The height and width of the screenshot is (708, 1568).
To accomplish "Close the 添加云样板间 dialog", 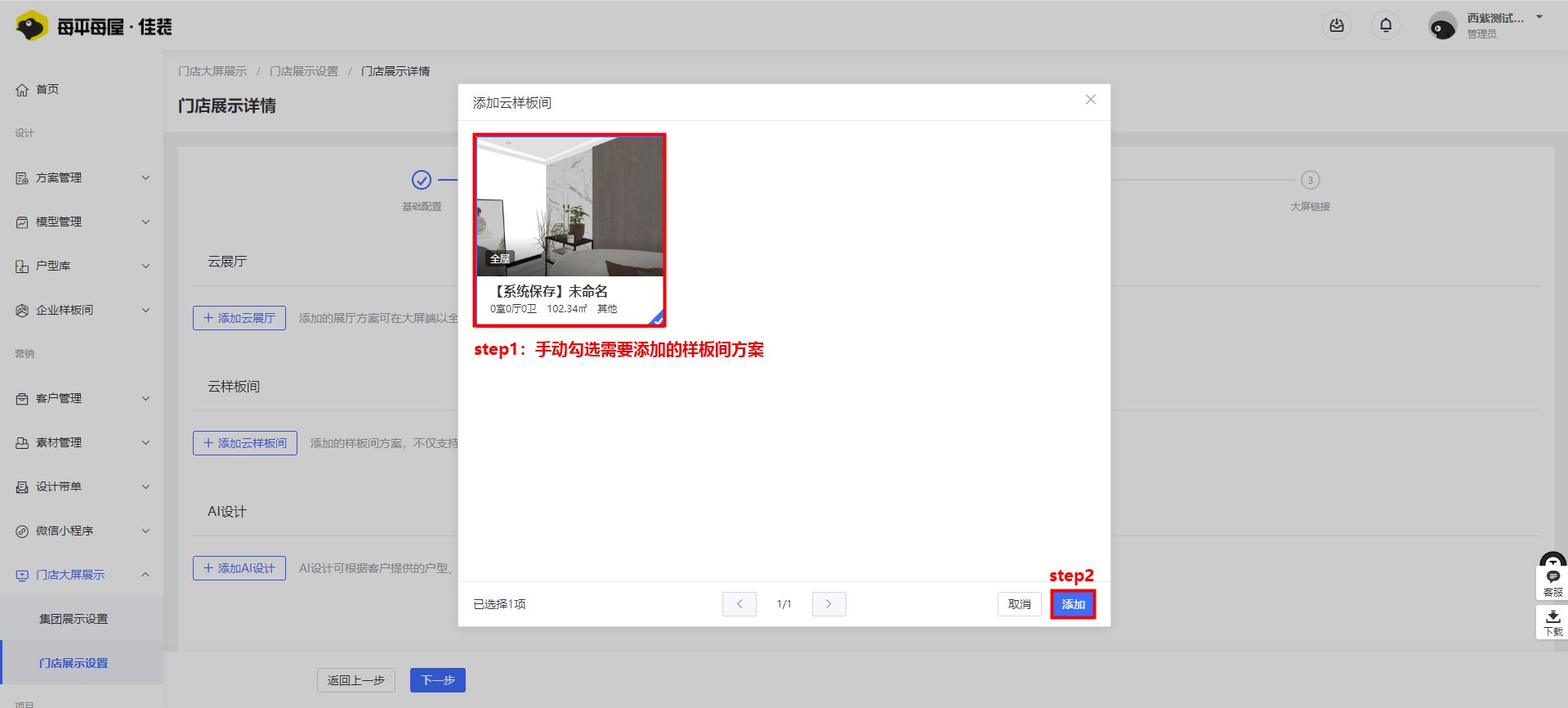I will click(1091, 100).
